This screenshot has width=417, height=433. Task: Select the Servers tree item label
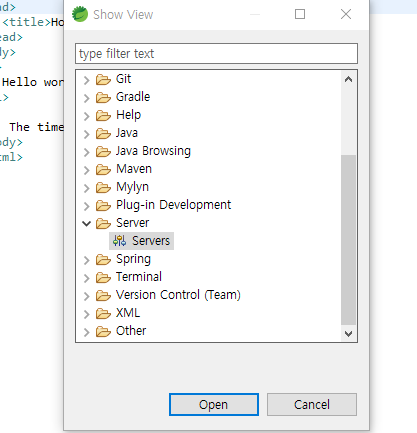coord(151,241)
